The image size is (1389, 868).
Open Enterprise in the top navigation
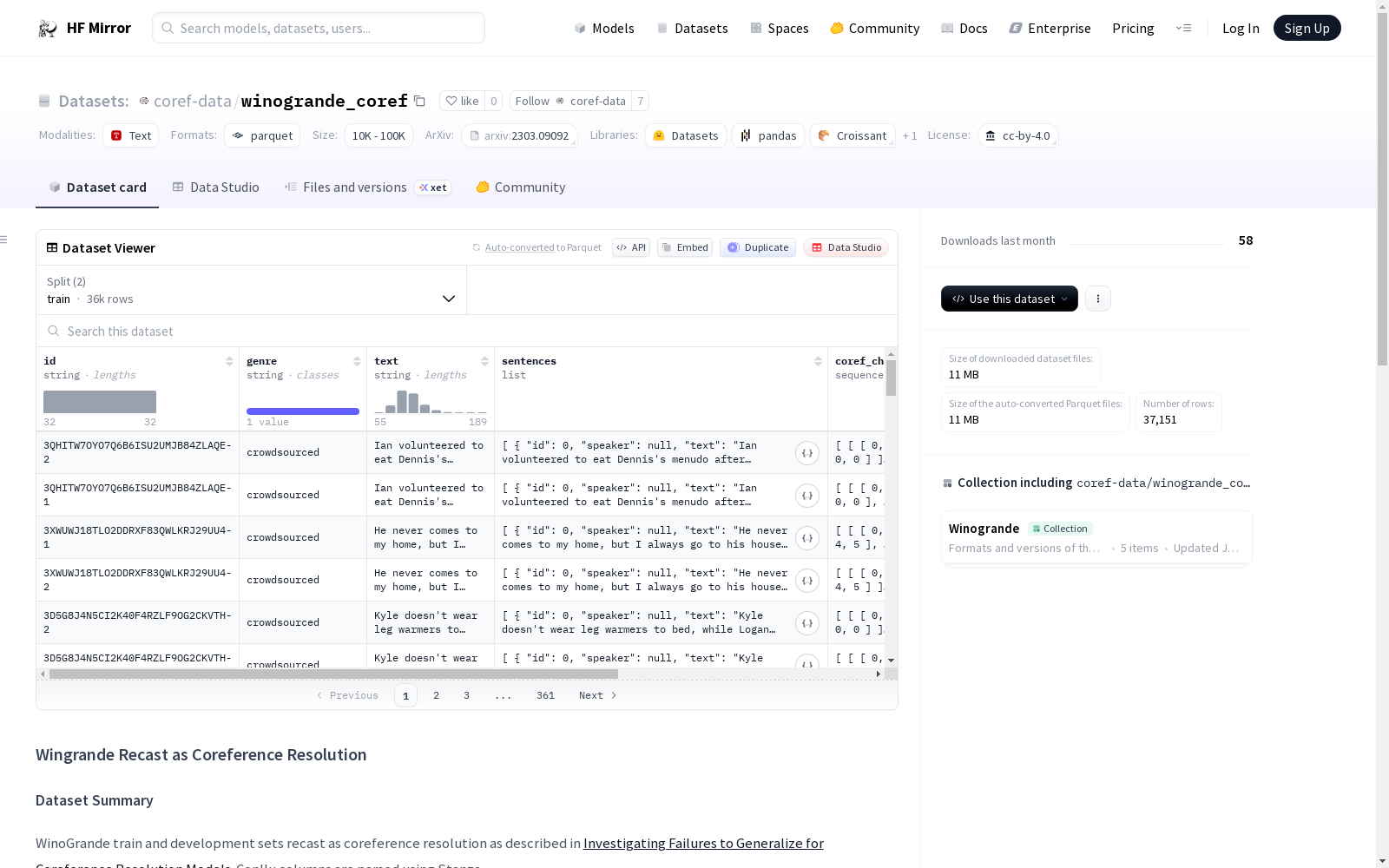(1050, 28)
